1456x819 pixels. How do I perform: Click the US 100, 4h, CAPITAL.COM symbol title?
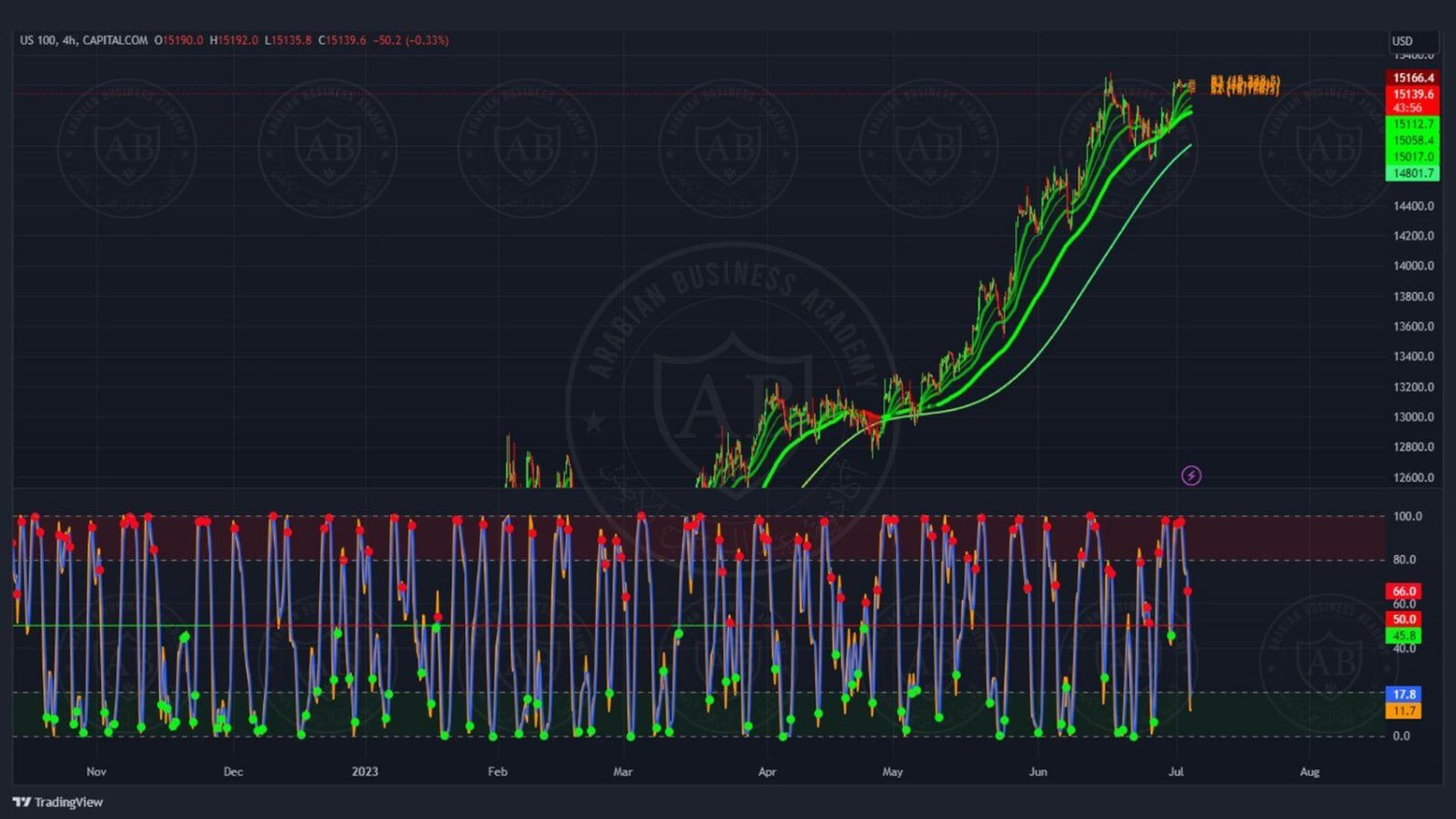[83, 40]
